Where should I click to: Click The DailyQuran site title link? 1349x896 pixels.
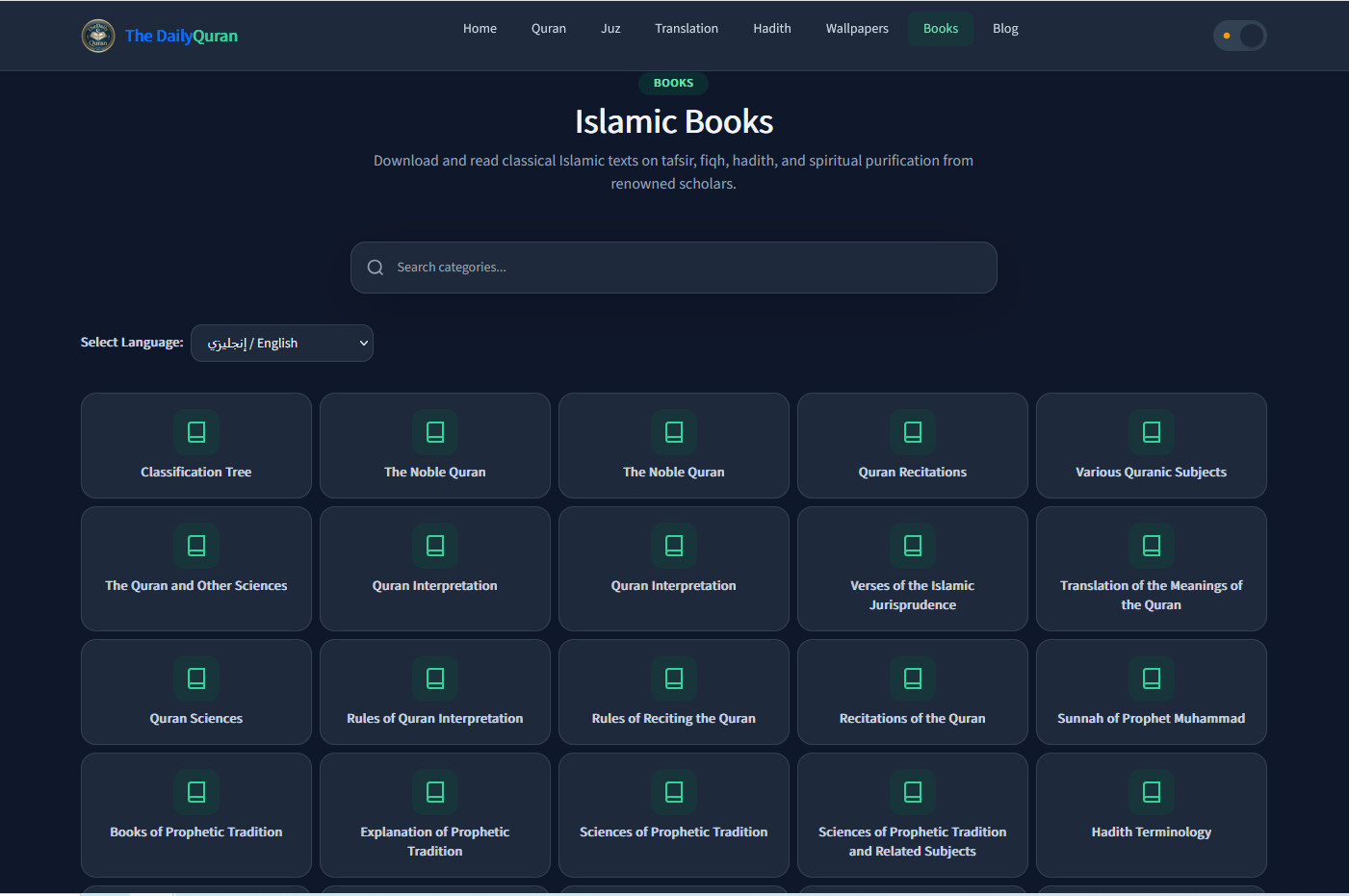(181, 36)
